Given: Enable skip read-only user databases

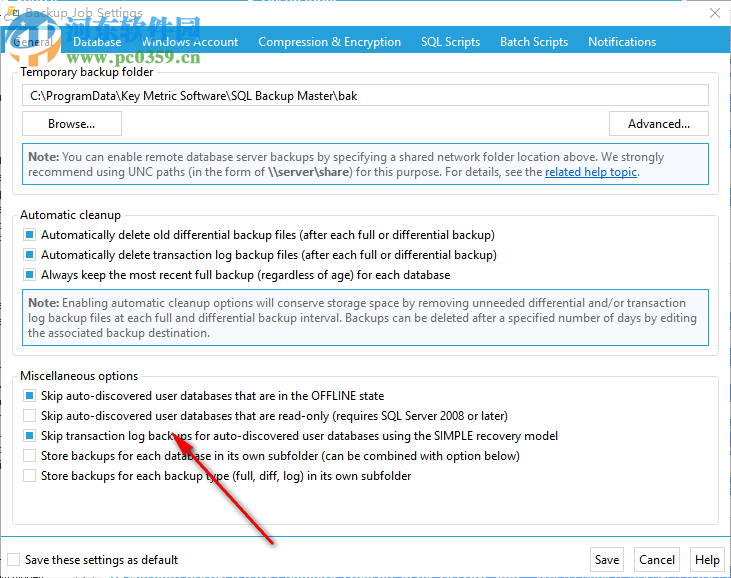Looking at the screenshot, I should (x=29, y=415).
